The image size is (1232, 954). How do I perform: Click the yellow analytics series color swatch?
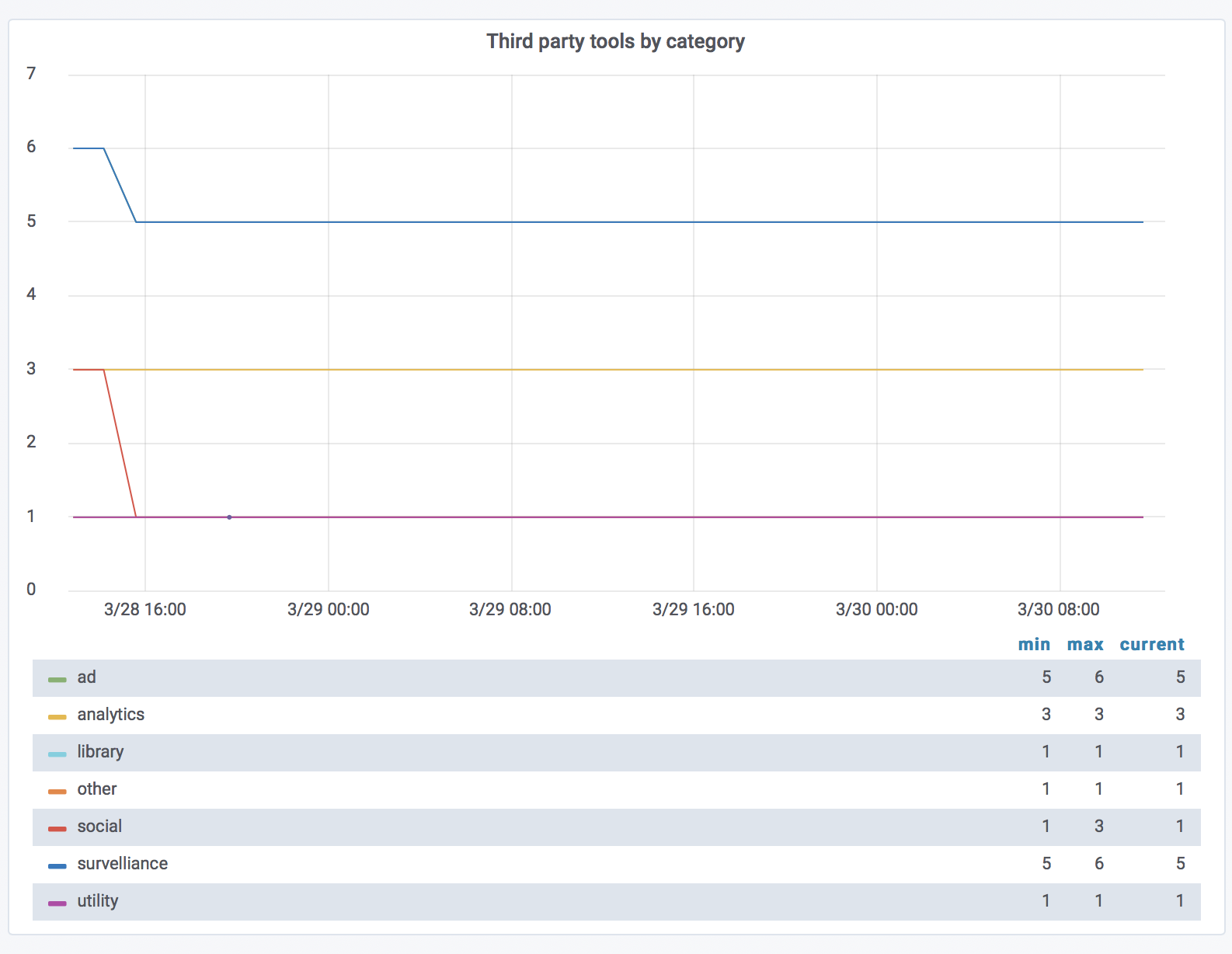57,717
